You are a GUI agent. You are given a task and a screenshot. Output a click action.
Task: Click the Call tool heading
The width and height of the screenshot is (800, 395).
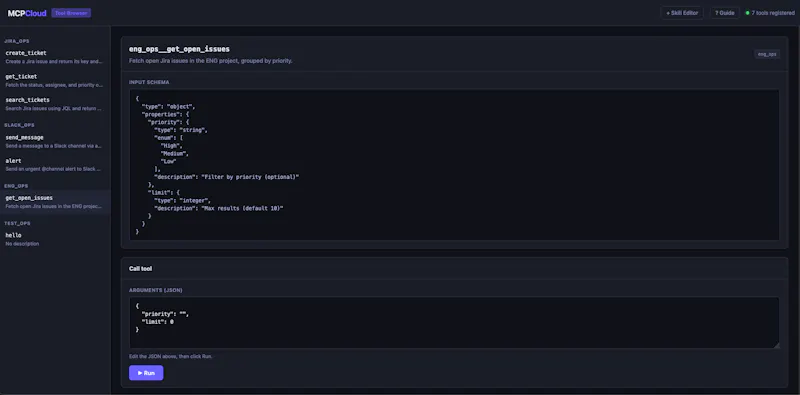pyautogui.click(x=140, y=268)
